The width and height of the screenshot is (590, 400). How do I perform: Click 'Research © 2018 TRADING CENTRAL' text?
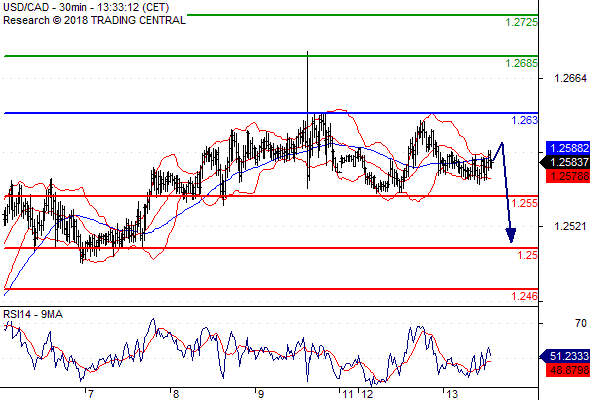[x=94, y=20]
